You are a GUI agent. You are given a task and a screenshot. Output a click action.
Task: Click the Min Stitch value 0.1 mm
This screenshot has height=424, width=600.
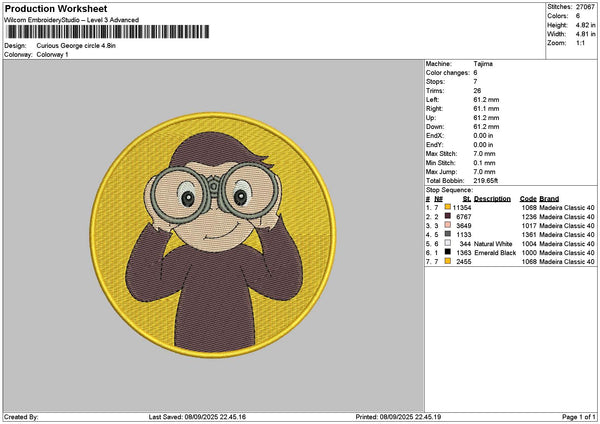pyautogui.click(x=484, y=163)
